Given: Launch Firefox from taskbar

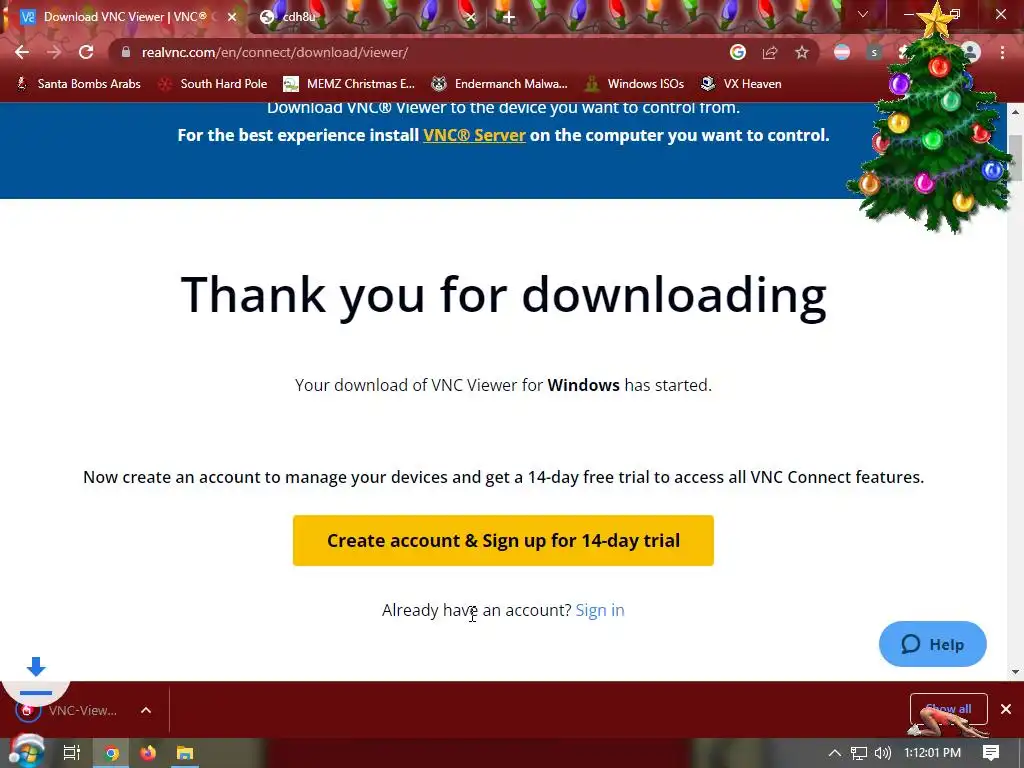Looking at the screenshot, I should pyautogui.click(x=148, y=753).
